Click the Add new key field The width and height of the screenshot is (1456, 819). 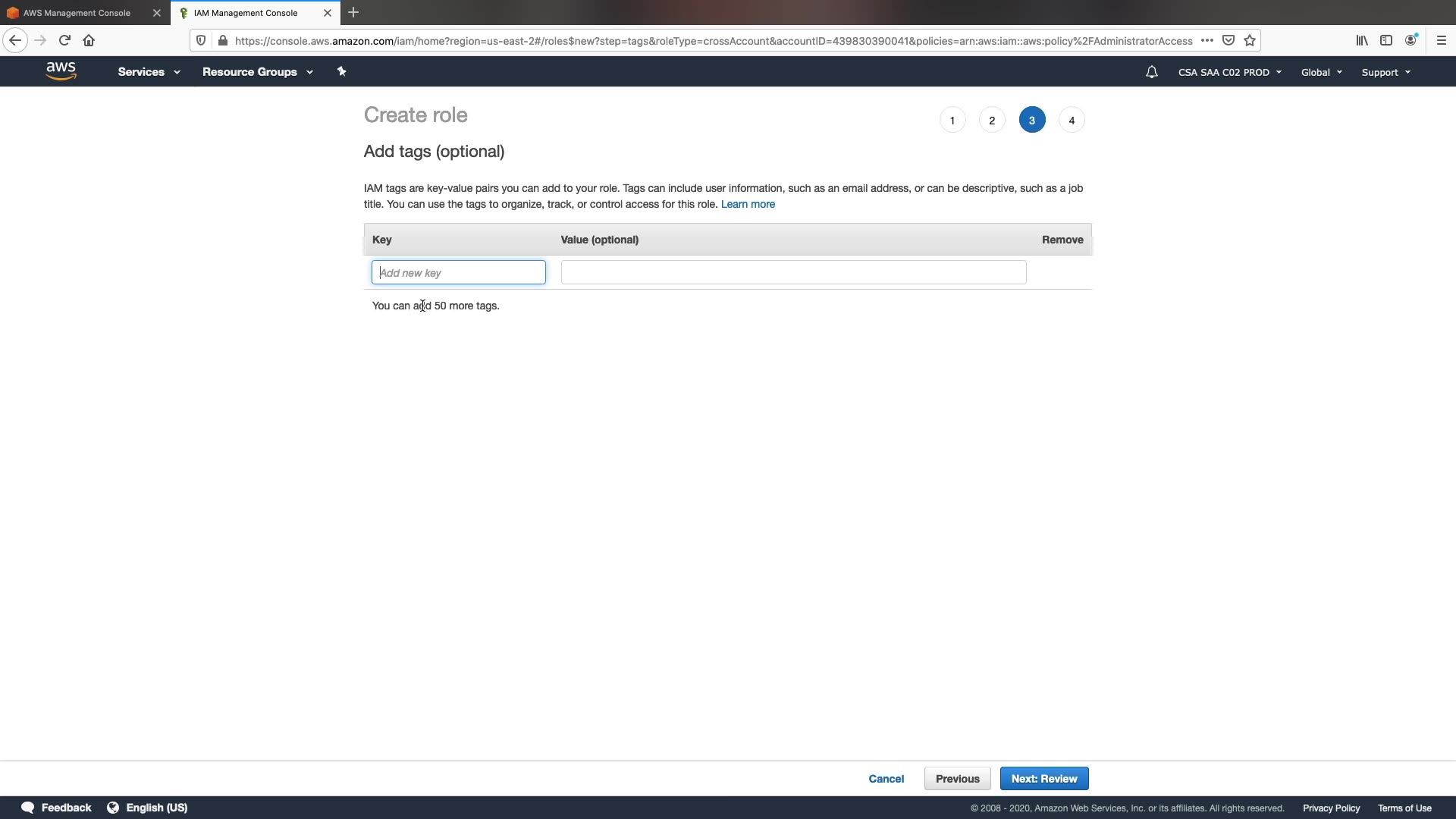click(458, 272)
